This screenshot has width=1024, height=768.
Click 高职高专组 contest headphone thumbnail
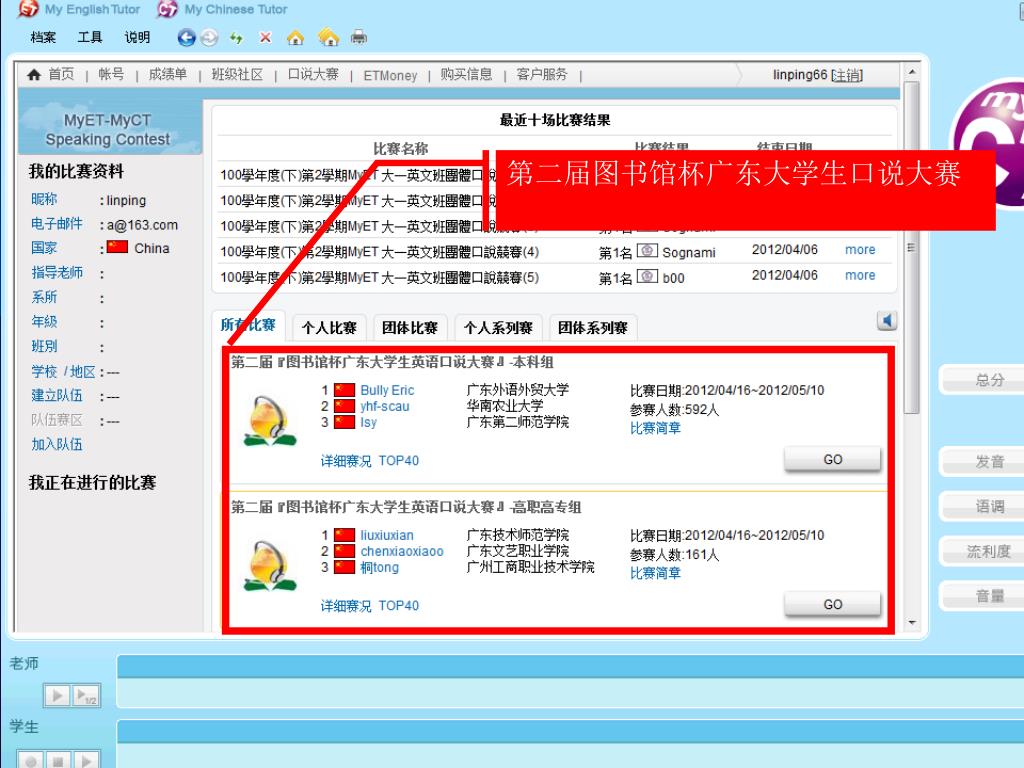(270, 566)
